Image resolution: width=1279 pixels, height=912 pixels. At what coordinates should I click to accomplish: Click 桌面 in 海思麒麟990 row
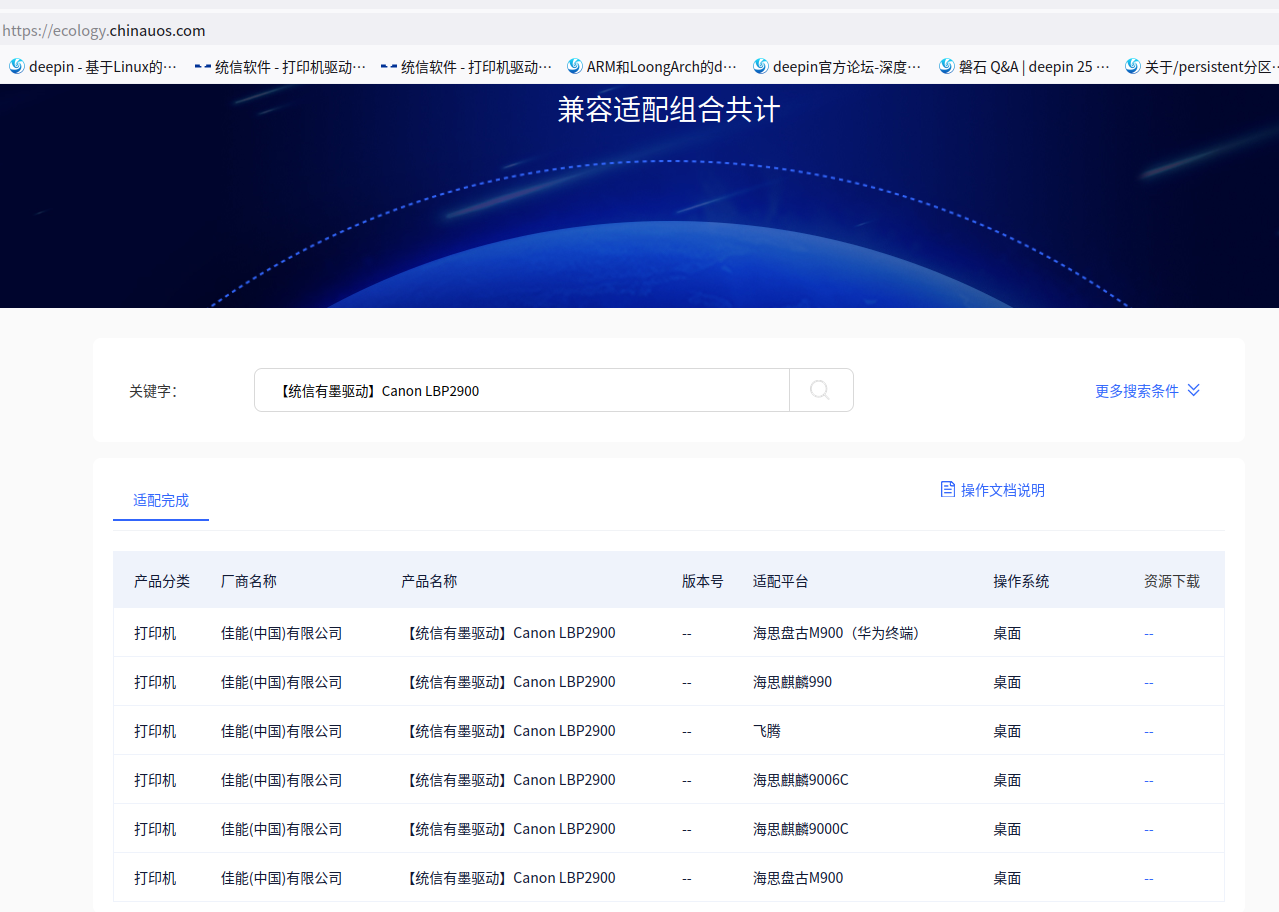tap(1007, 682)
